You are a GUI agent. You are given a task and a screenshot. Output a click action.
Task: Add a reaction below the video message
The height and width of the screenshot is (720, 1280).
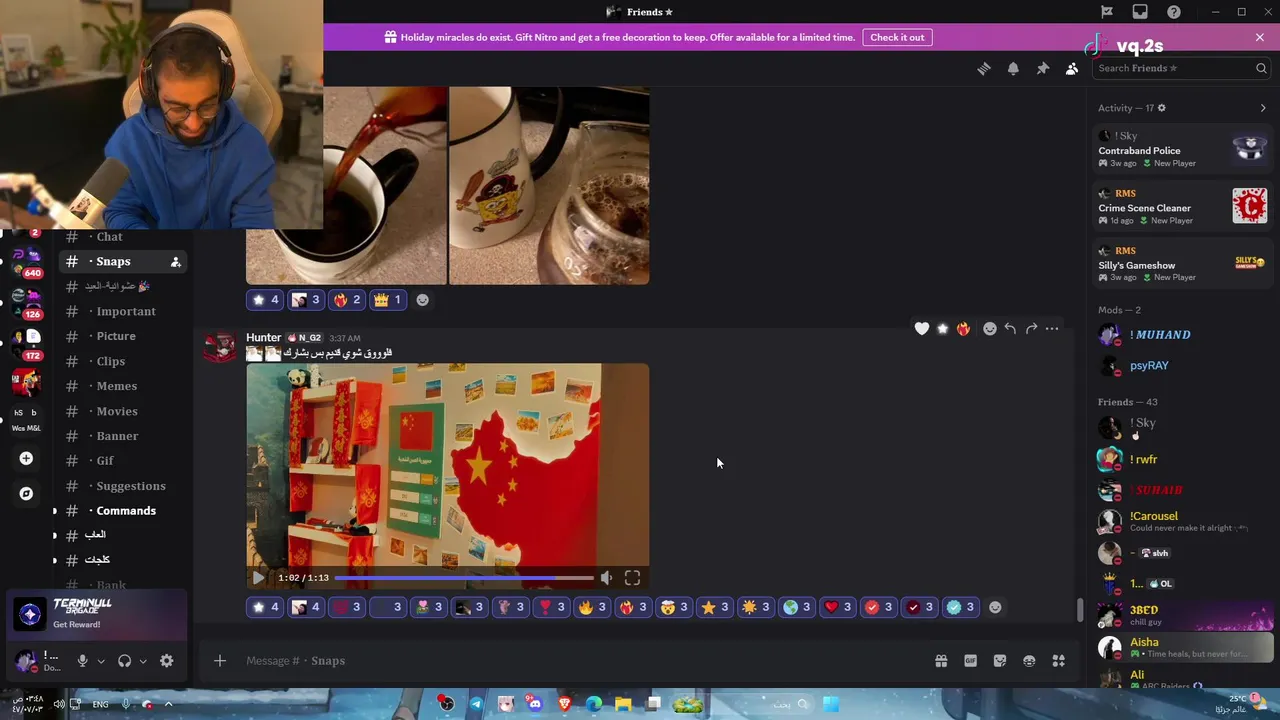[x=995, y=607]
